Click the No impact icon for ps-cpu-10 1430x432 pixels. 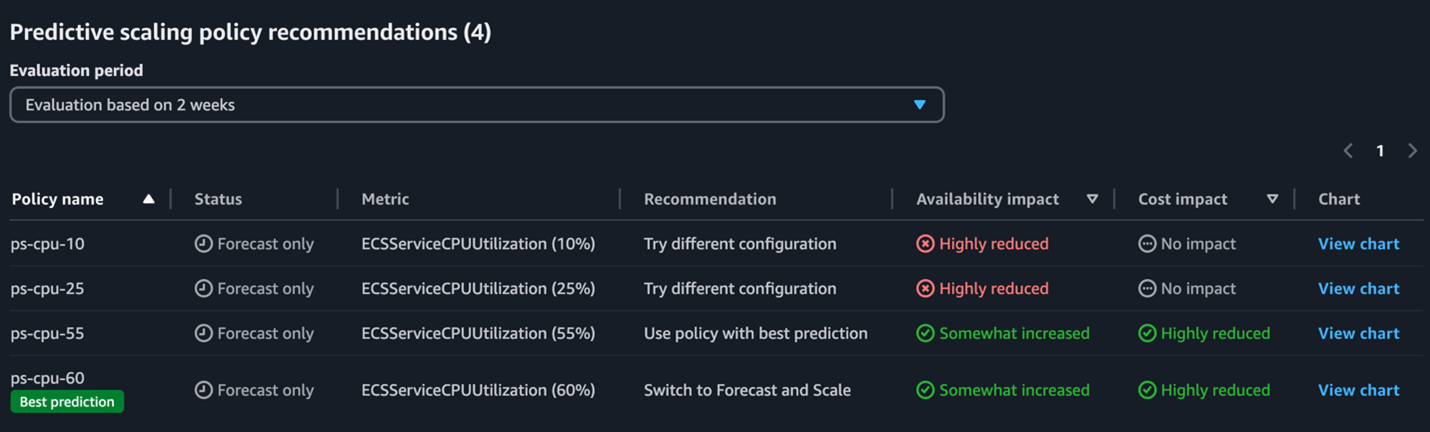[1147, 244]
